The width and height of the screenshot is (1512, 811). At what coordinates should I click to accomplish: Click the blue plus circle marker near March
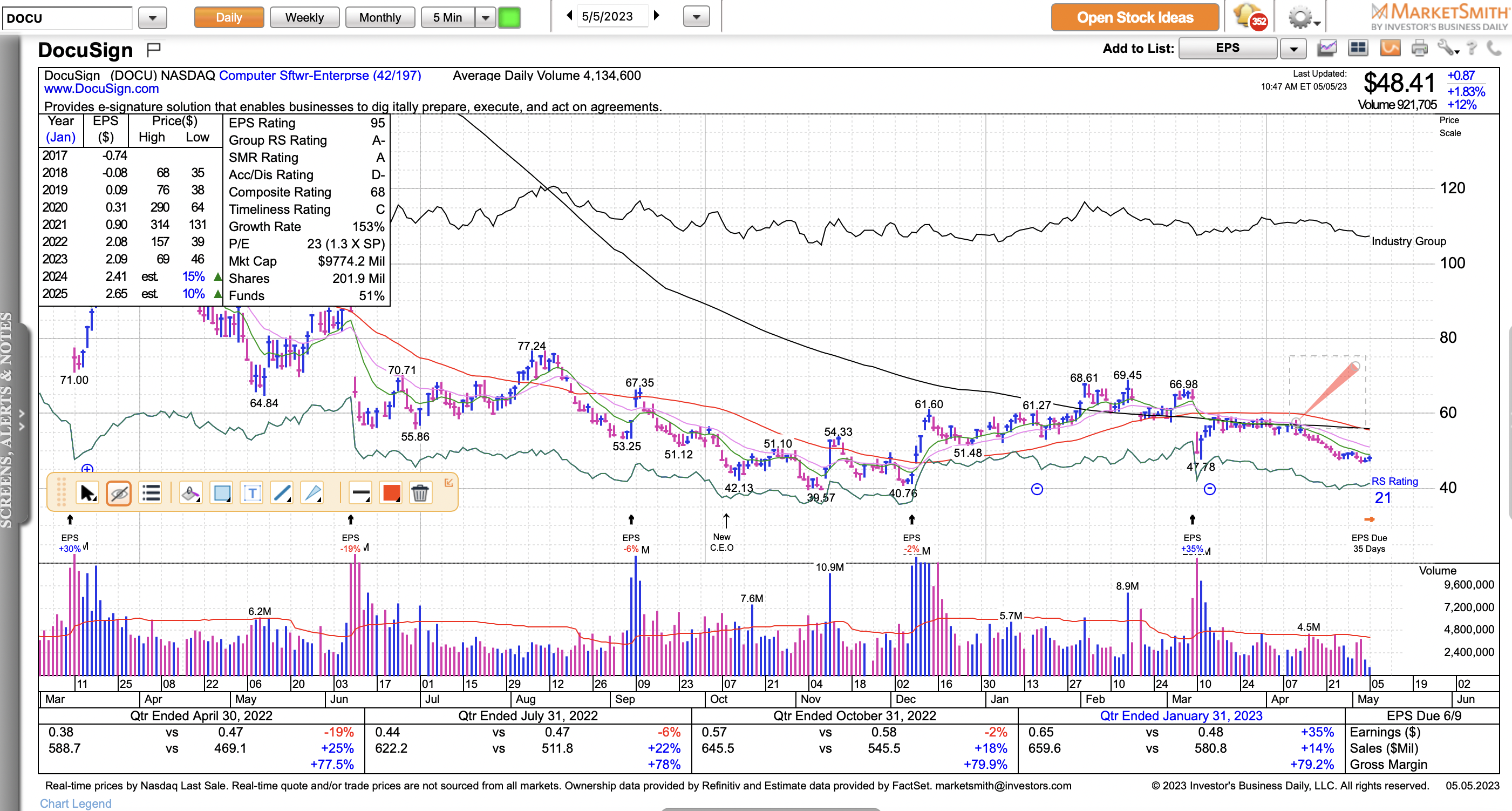coord(87,469)
